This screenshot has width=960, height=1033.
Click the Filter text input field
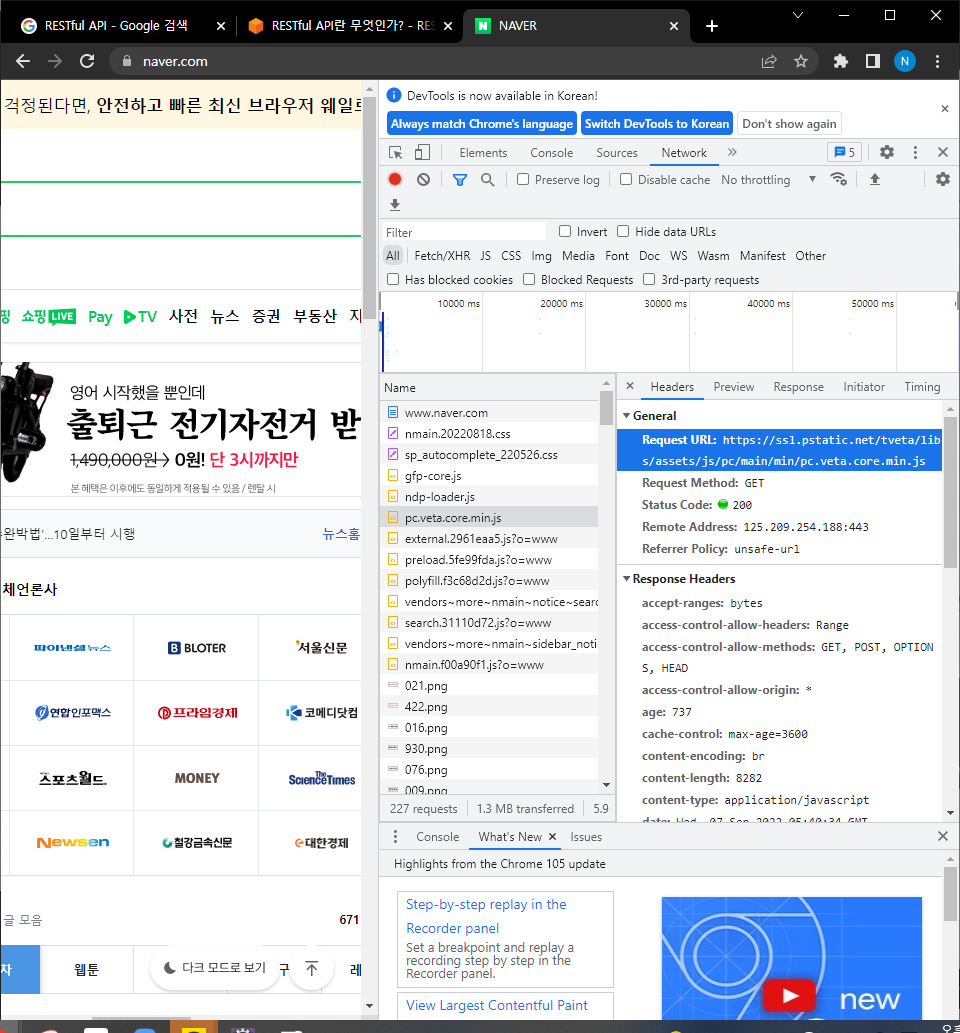coord(465,232)
